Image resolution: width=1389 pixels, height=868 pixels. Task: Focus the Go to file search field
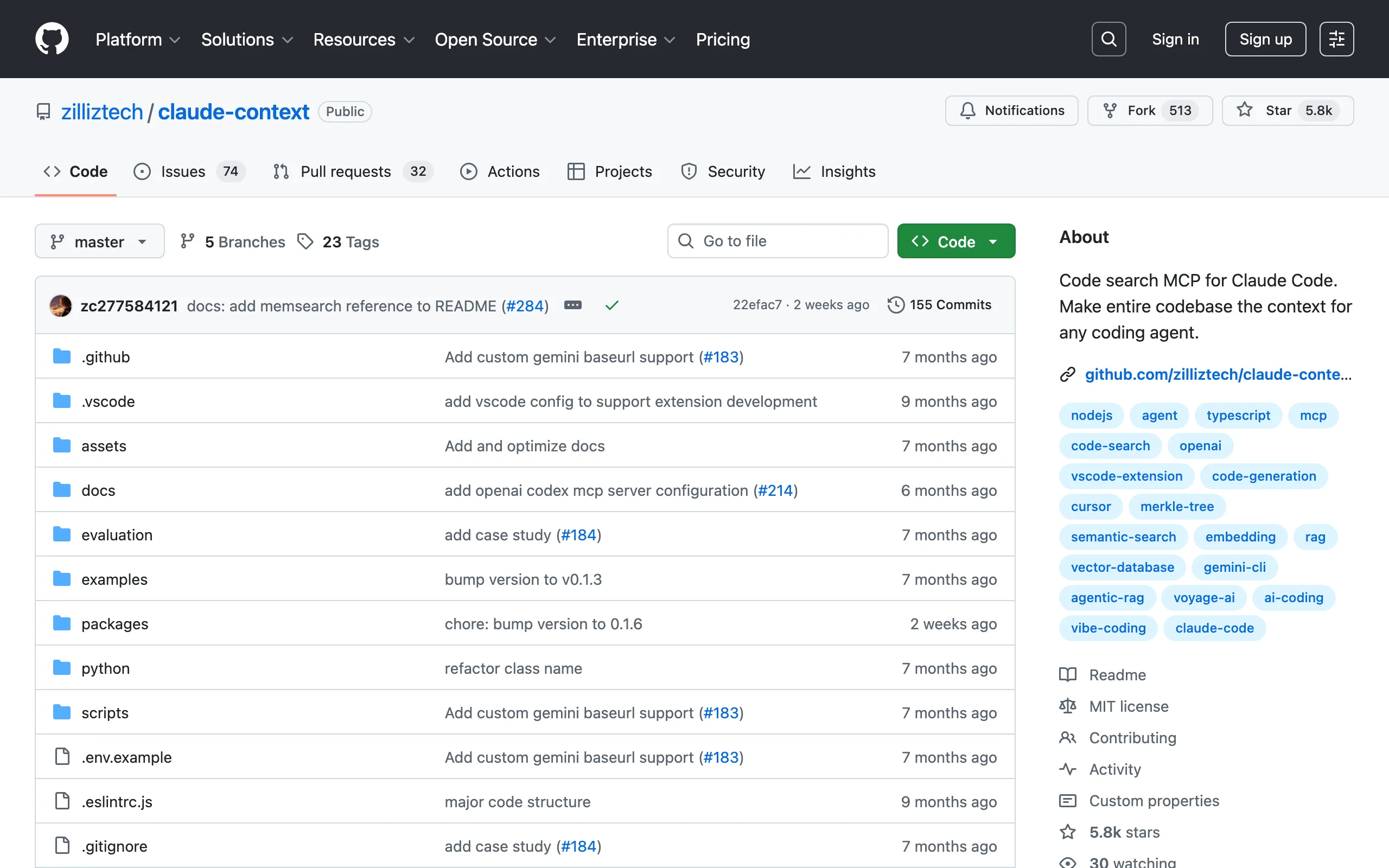click(x=778, y=241)
